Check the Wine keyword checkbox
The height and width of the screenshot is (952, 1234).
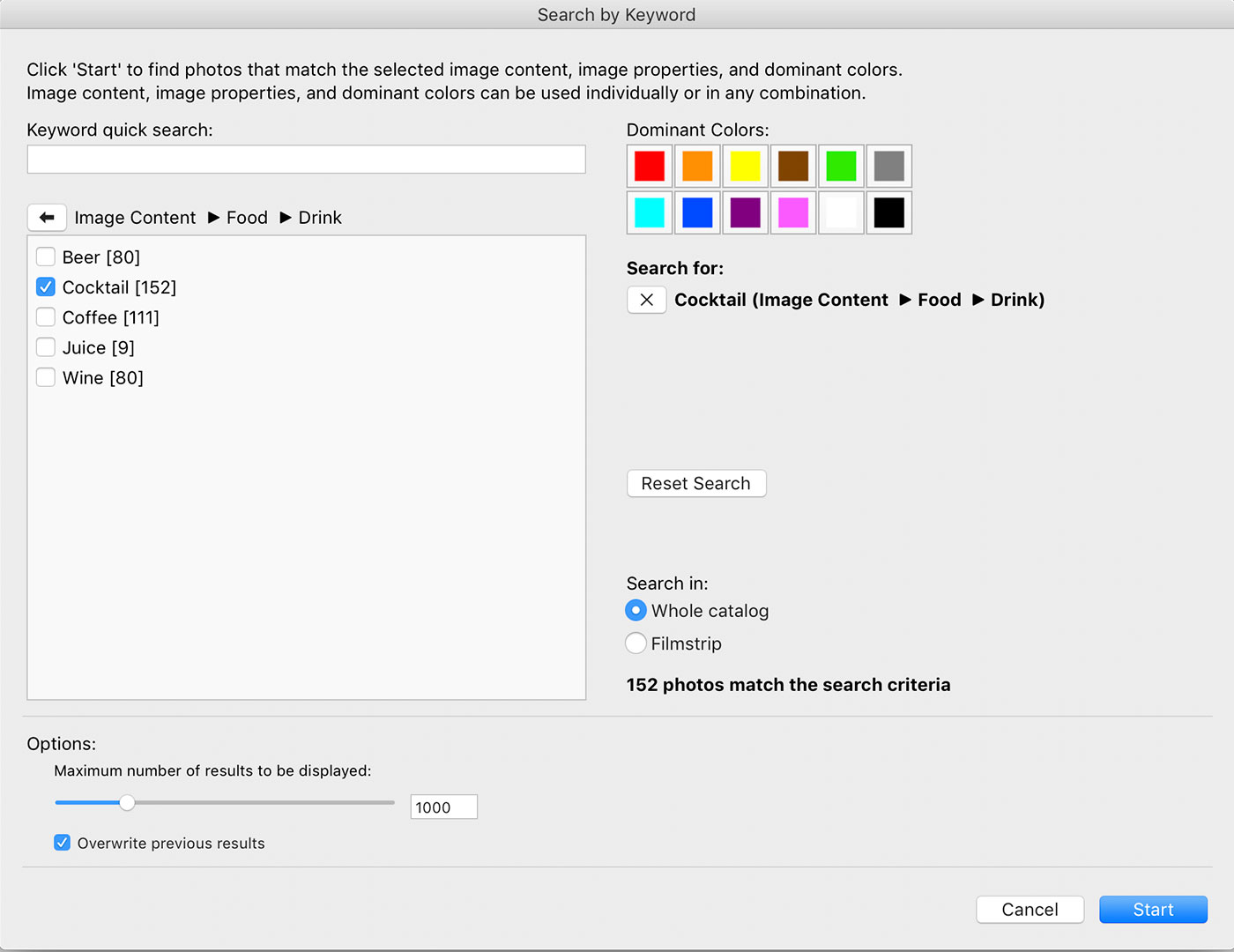pyautogui.click(x=46, y=377)
